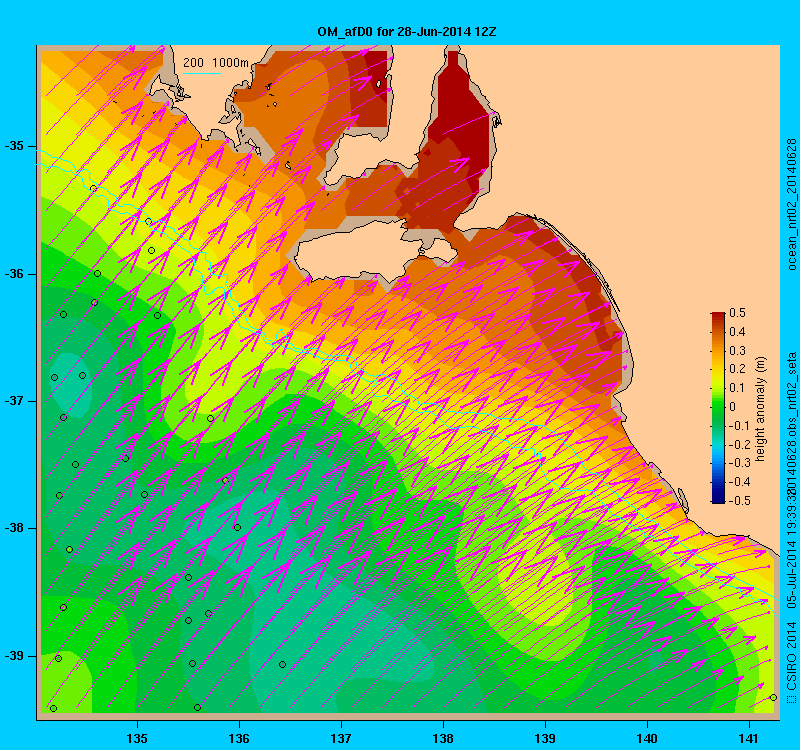Click the -0.3 color bar tick label
This screenshot has height=750, width=800.
739,463
